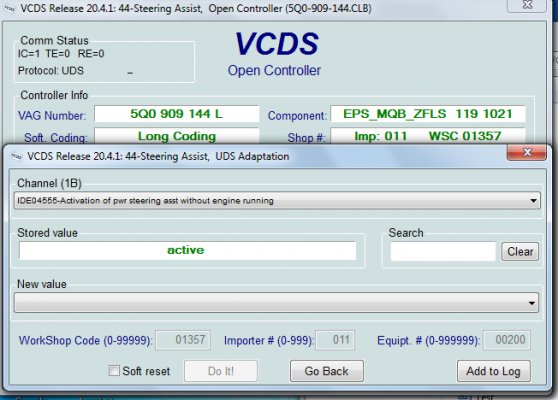Screen dimensions: 558x400
Task: Click the Open Controller window title icon
Action: pyautogui.click(x=9, y=9)
